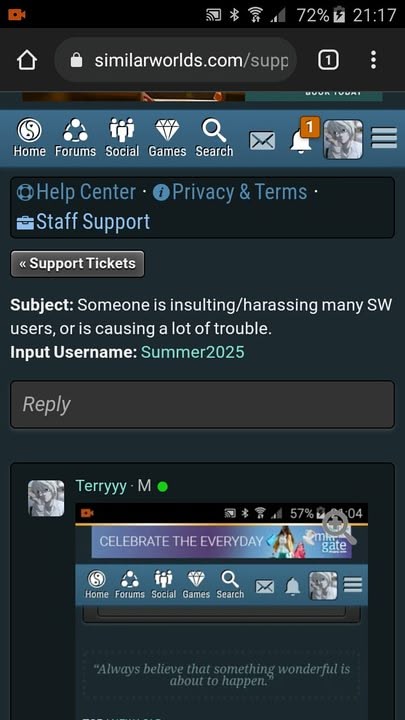The height and width of the screenshot is (720, 405).
Task: Tap the browser home icon
Action: coord(27,60)
